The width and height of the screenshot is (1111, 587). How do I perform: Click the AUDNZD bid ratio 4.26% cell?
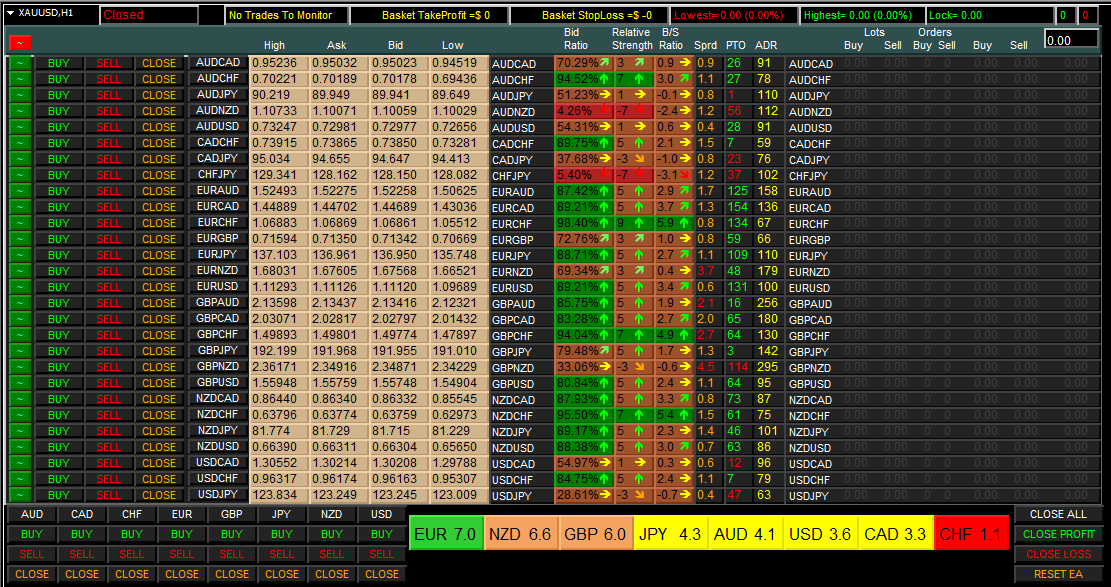584,111
